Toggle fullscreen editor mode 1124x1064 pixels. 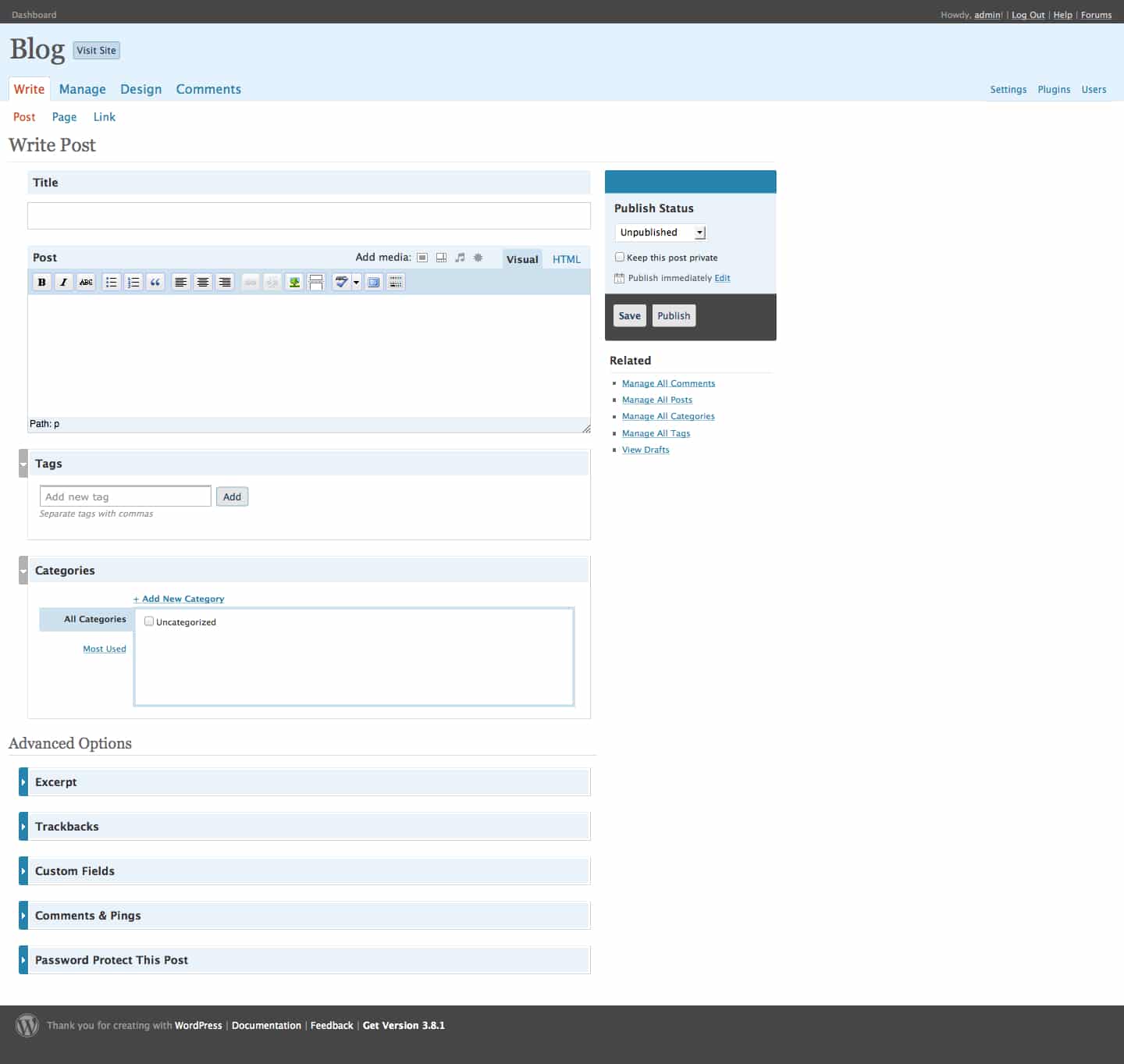[x=374, y=283]
